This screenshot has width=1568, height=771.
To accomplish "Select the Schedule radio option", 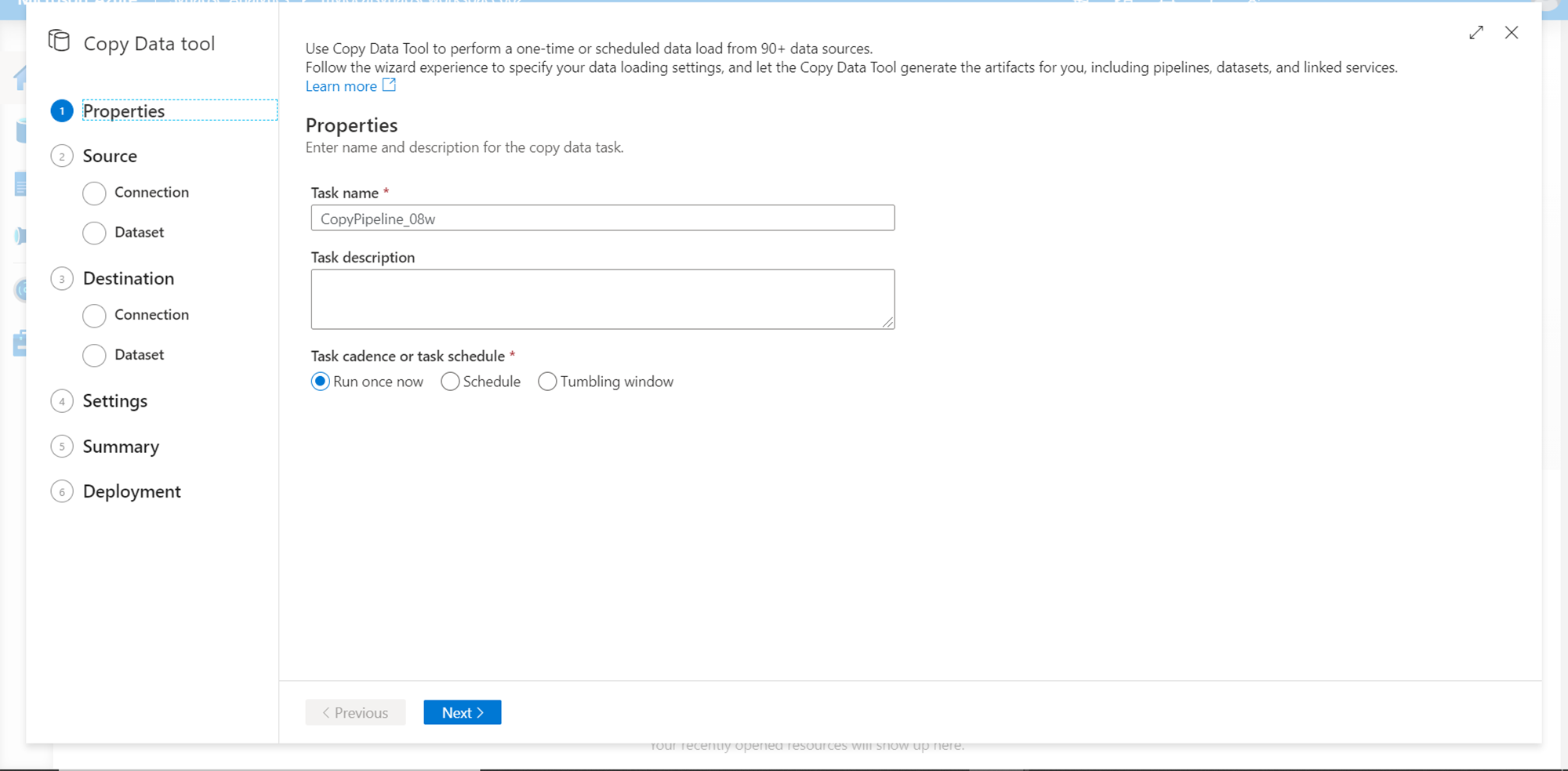I will 450,382.
